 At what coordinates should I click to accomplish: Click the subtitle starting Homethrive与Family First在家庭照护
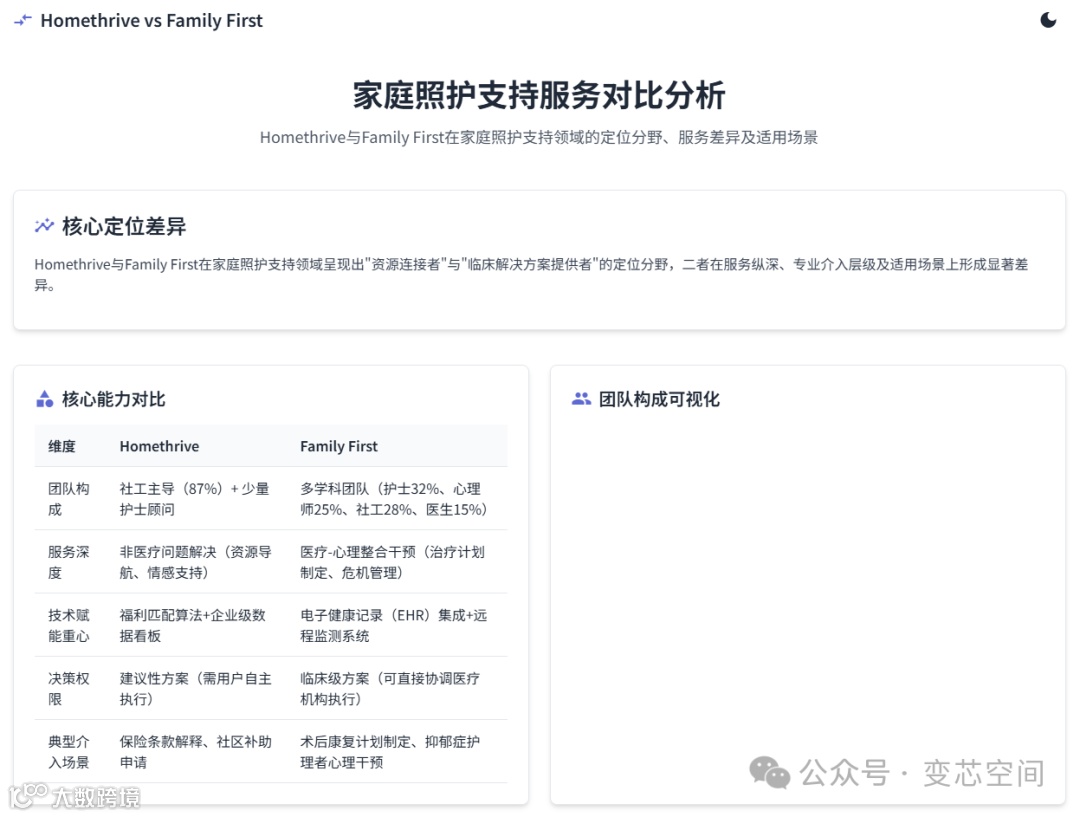pyautogui.click(x=539, y=137)
